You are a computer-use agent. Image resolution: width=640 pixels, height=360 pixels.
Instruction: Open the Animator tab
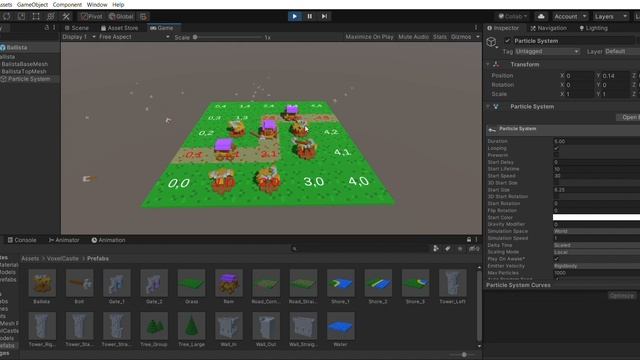64,240
